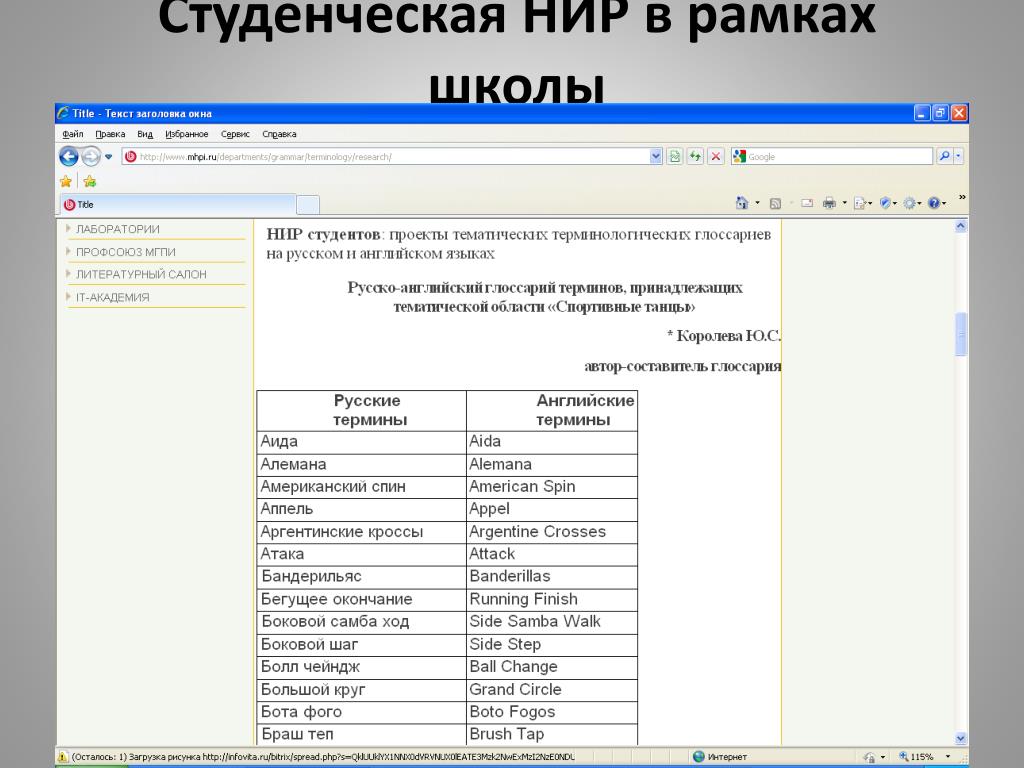Click the page scrollbar up arrow

tap(961, 227)
